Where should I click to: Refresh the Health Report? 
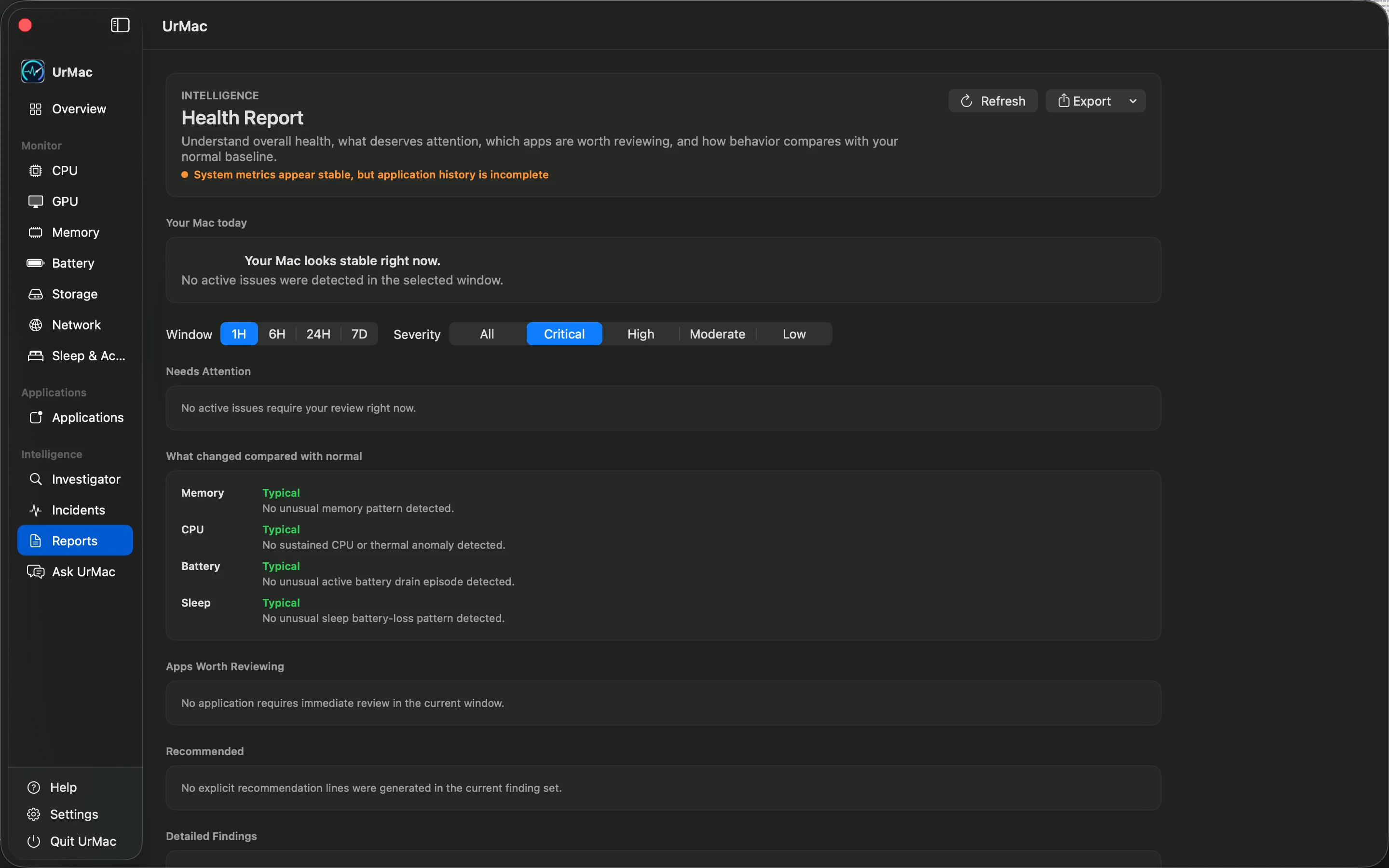click(x=993, y=101)
